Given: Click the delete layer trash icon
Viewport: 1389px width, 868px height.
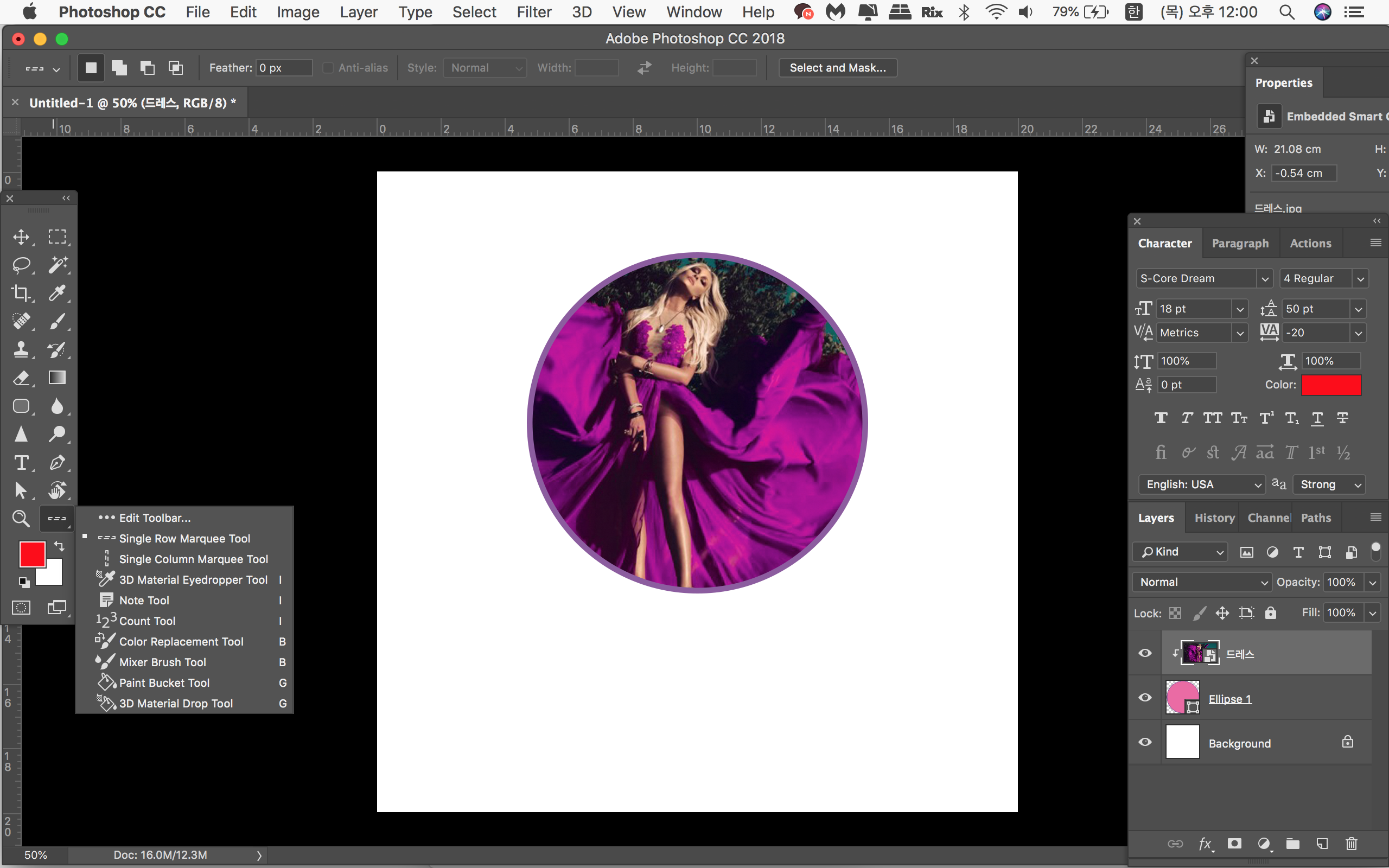Looking at the screenshot, I should tap(1351, 843).
